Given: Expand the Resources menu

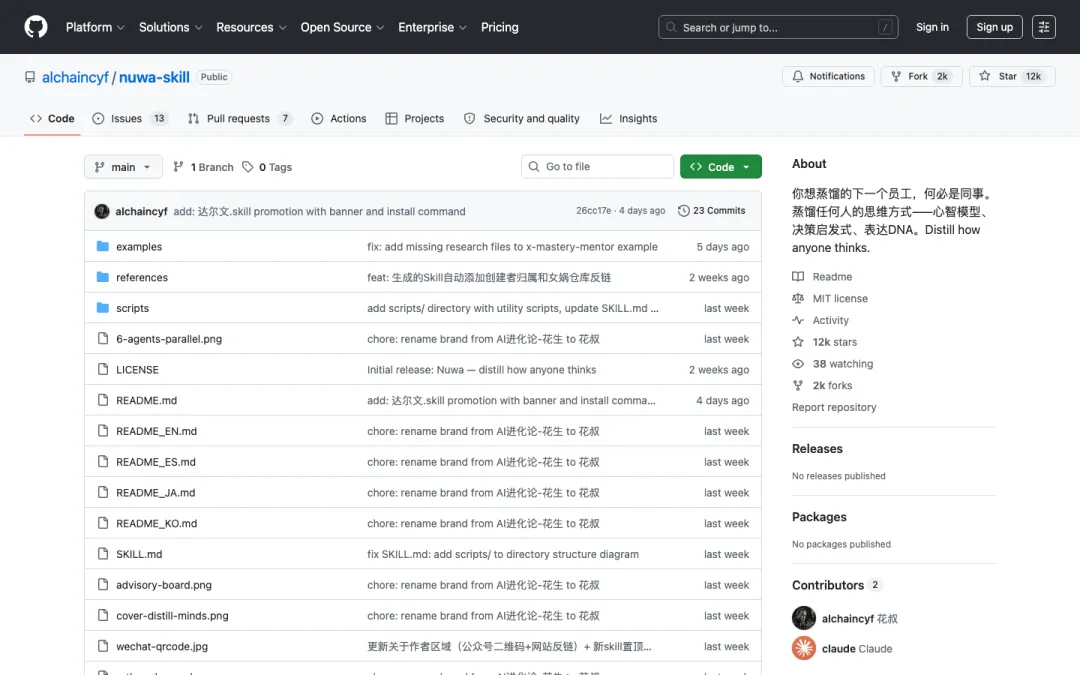Looking at the screenshot, I should (x=251, y=27).
